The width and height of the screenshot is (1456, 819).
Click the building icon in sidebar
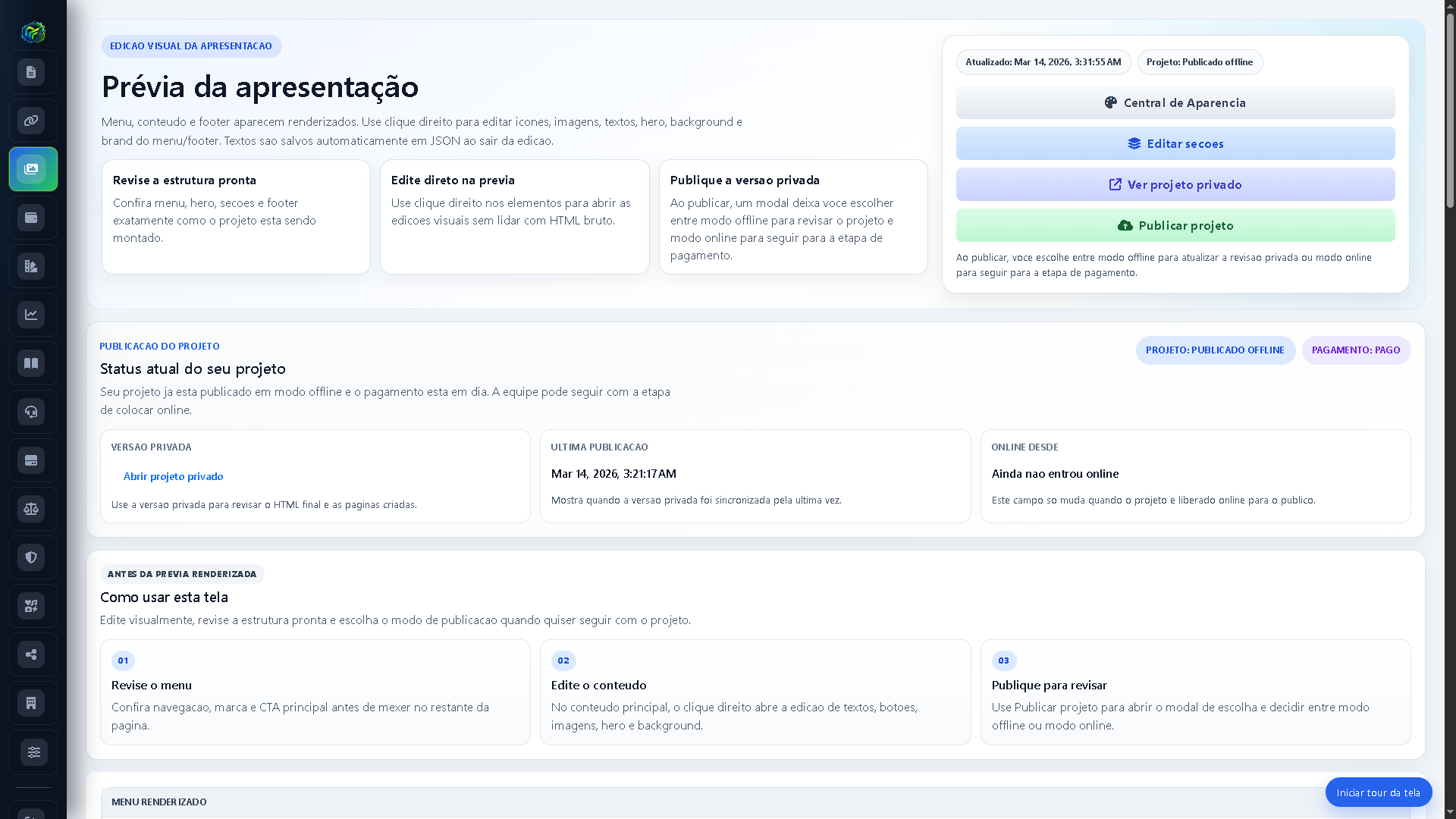[31, 703]
